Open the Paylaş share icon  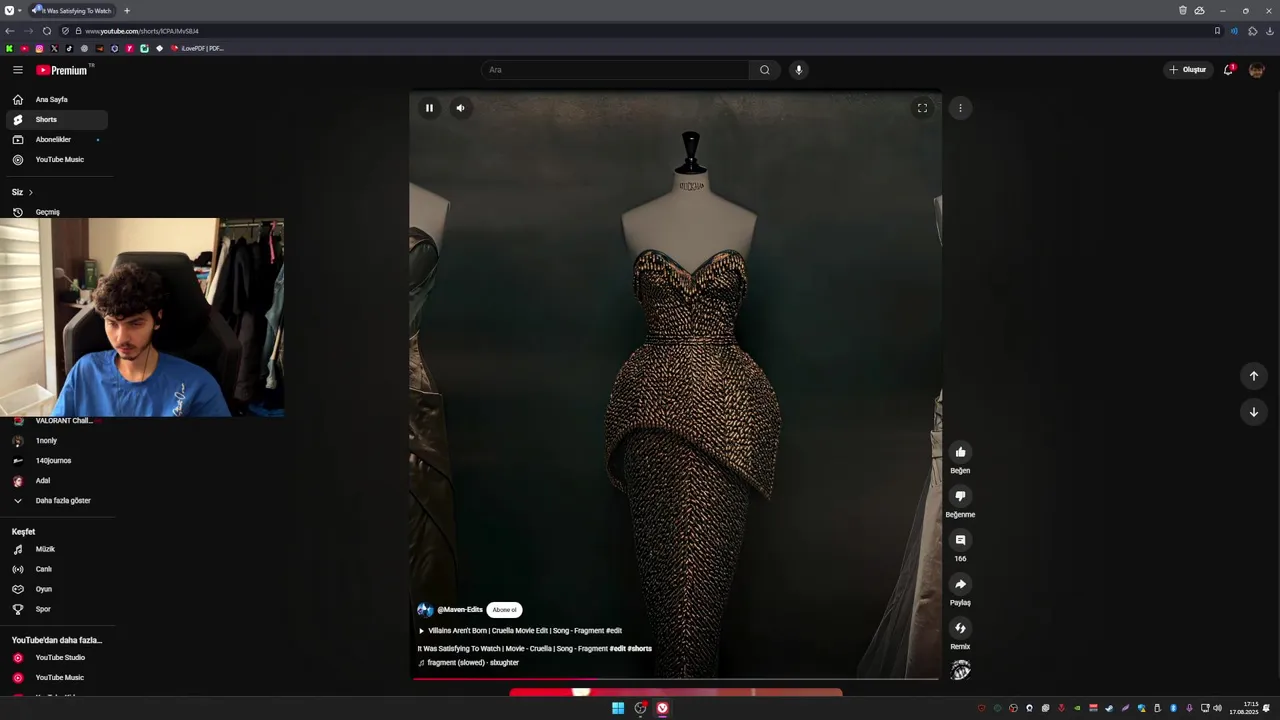pos(960,584)
